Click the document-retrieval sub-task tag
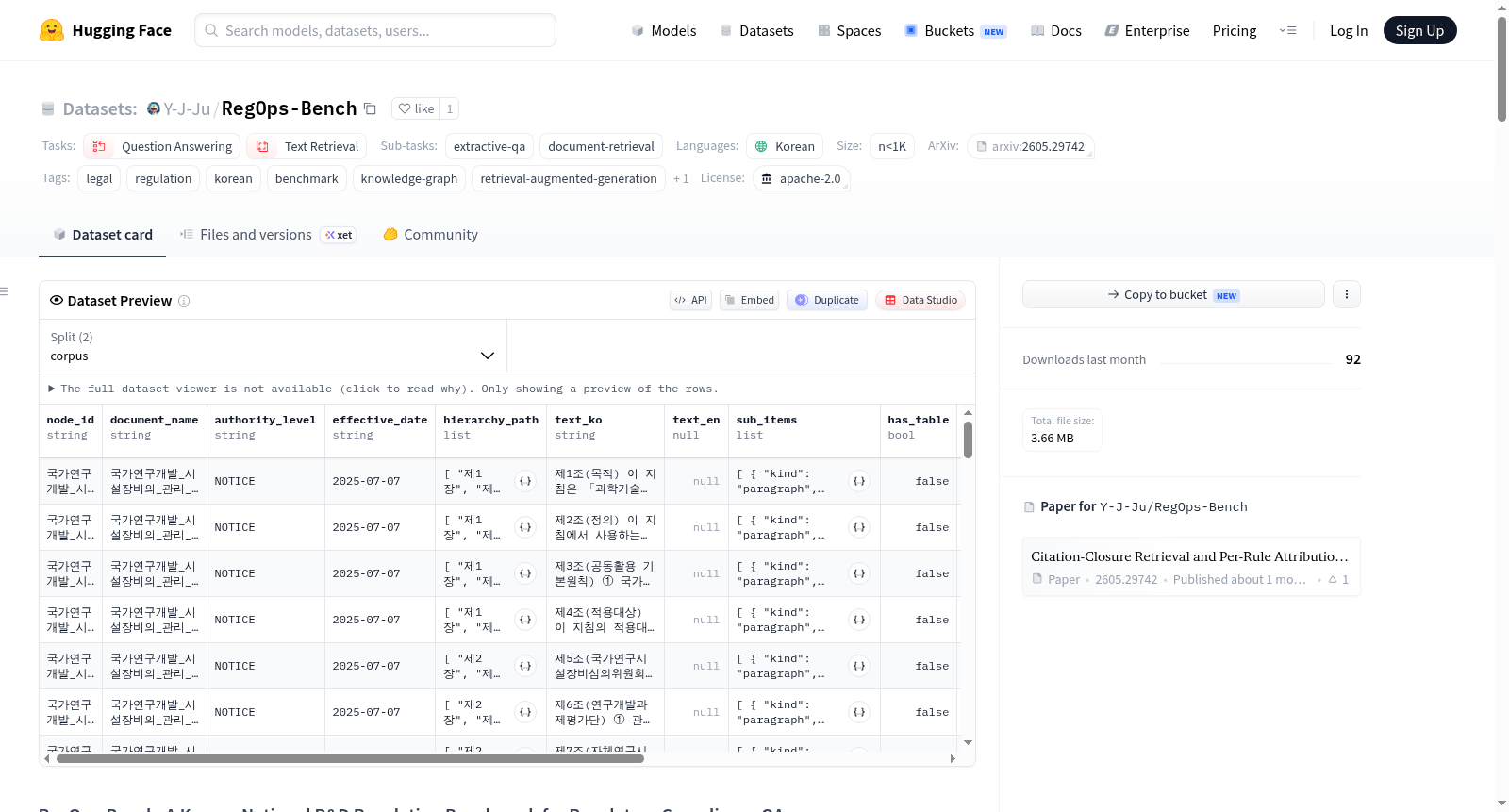Screen dimensions: 1509x812 point(601,146)
